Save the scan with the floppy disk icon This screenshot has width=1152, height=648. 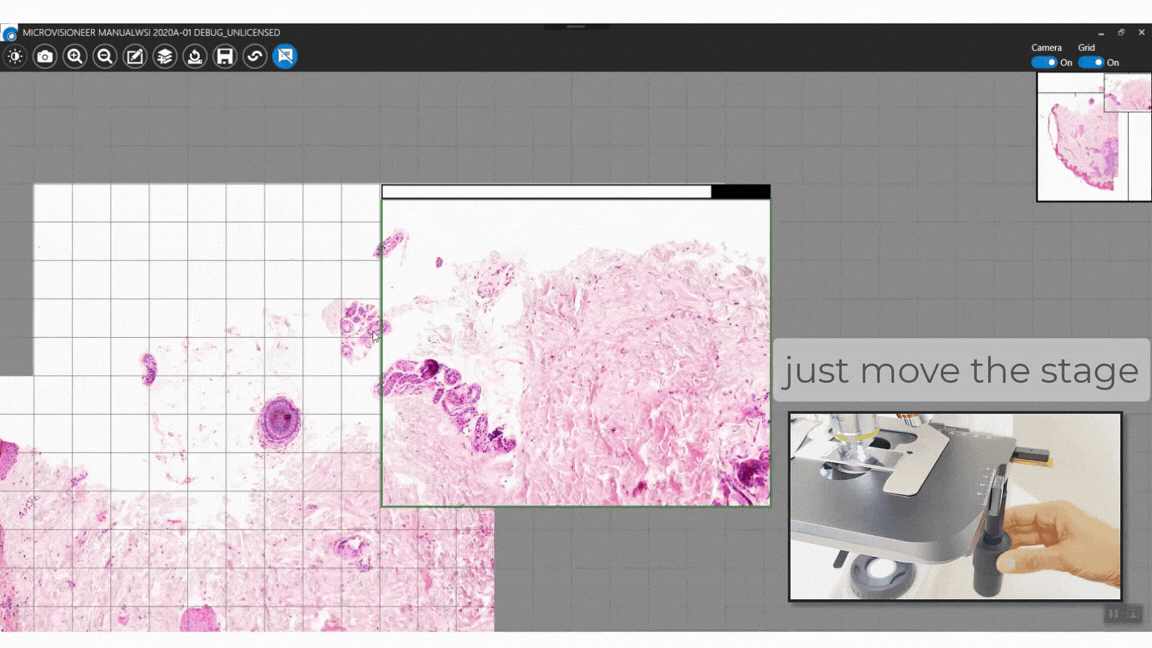click(x=225, y=57)
